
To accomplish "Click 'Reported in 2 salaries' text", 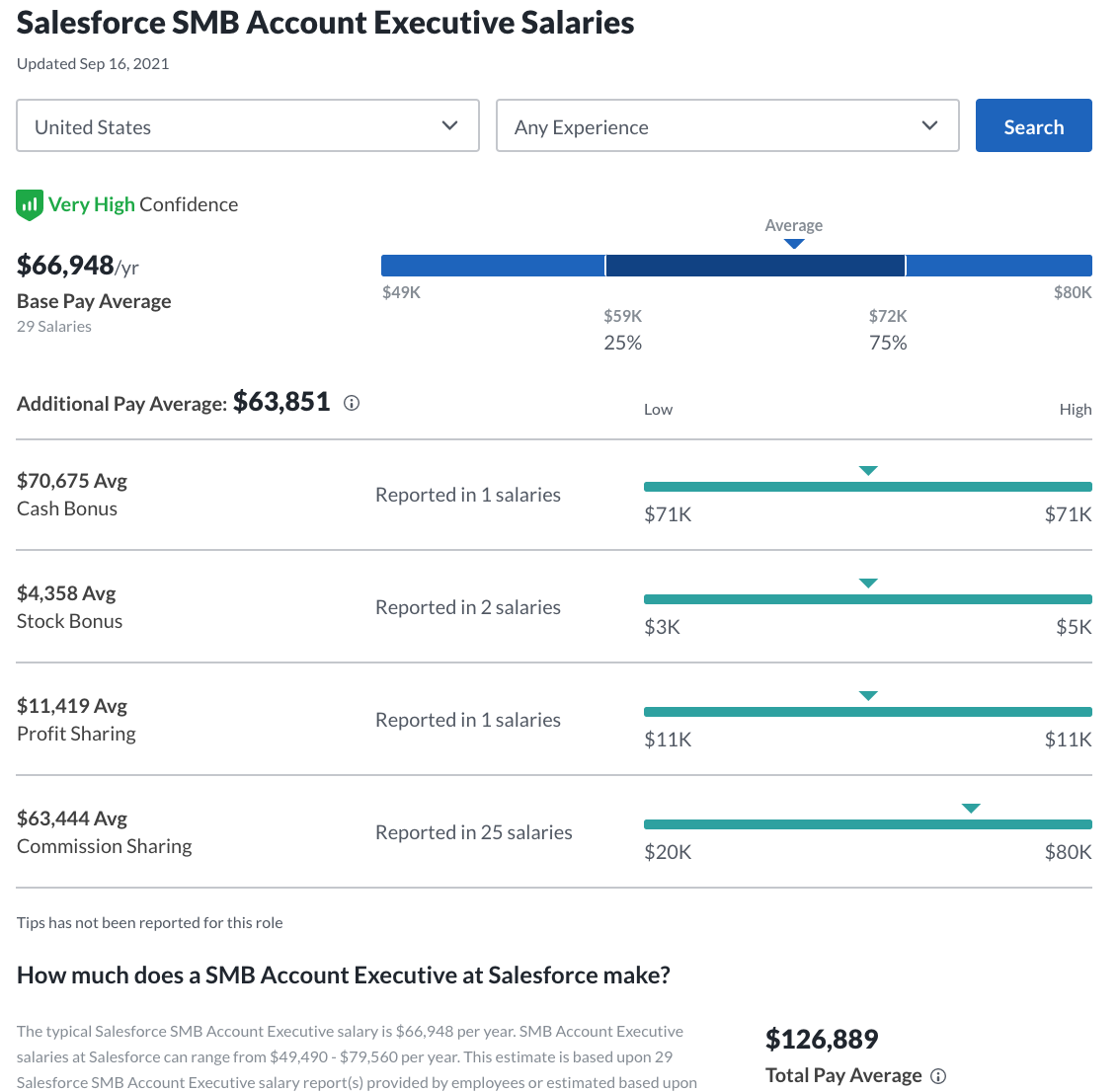I will 468,607.
